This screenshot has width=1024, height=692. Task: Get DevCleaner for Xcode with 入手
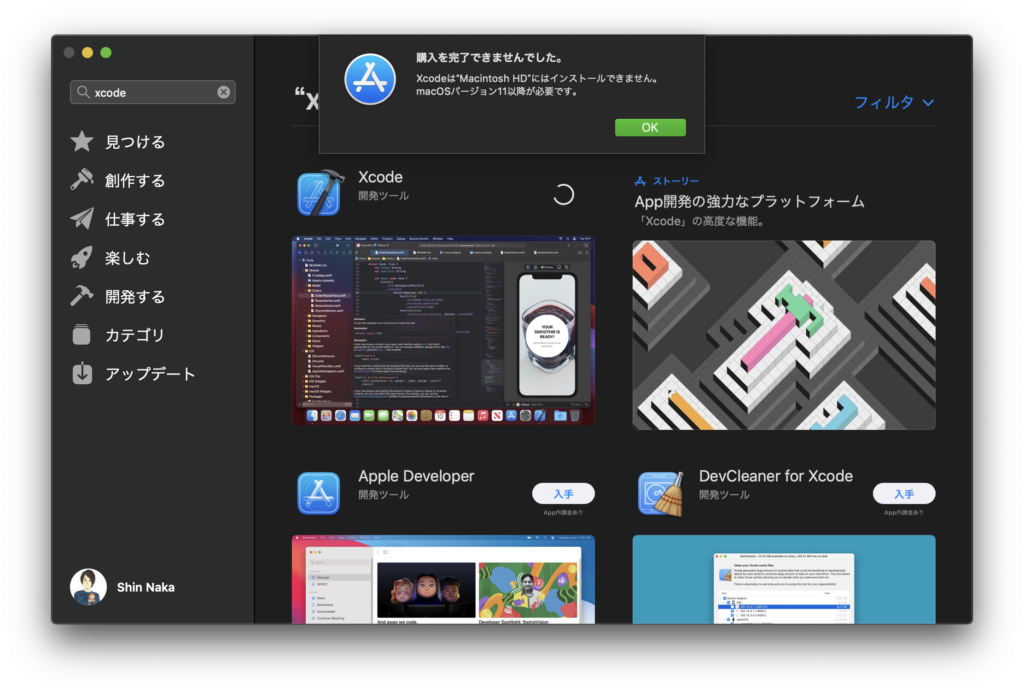[903, 493]
